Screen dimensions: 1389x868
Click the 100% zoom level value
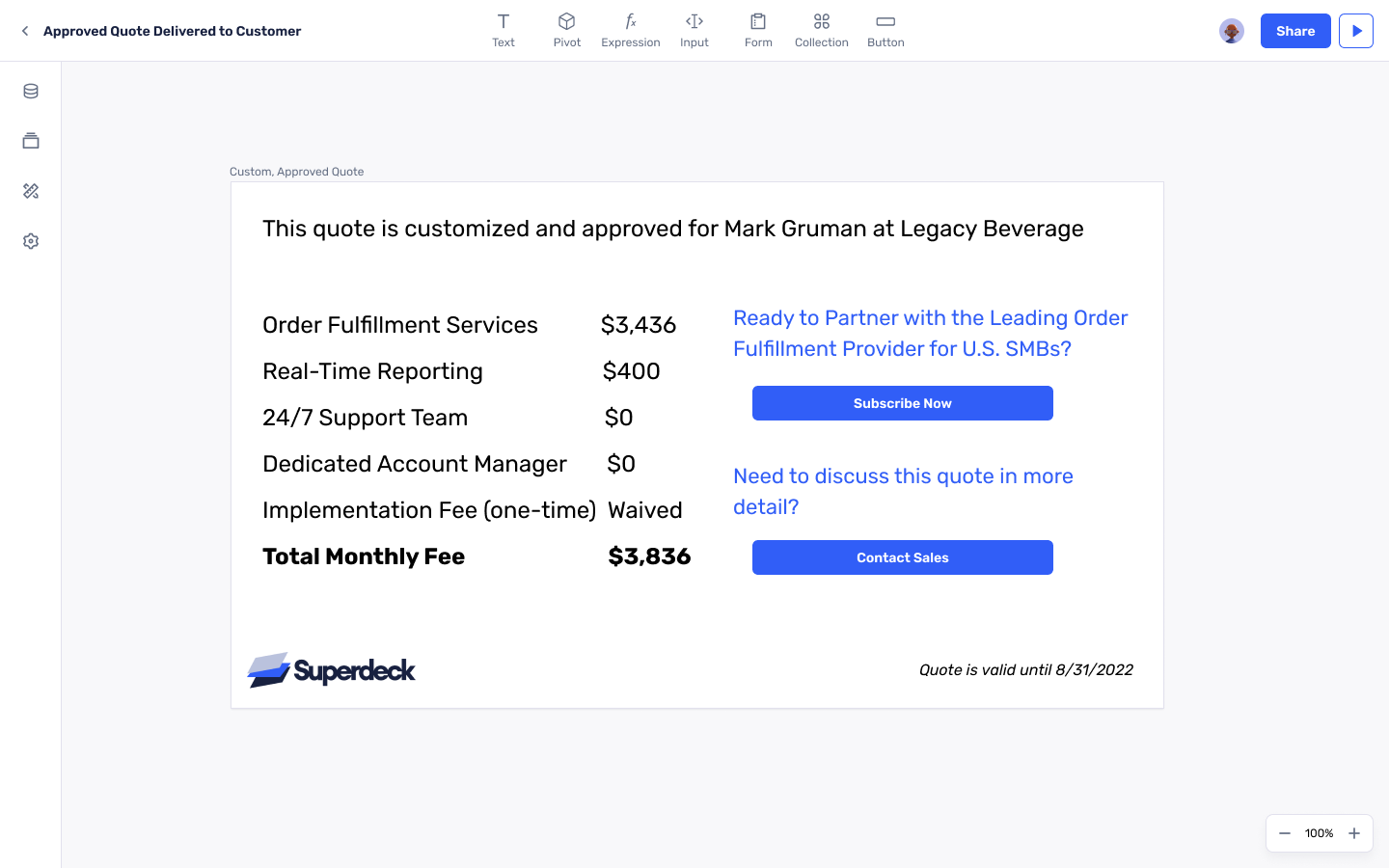(x=1319, y=833)
